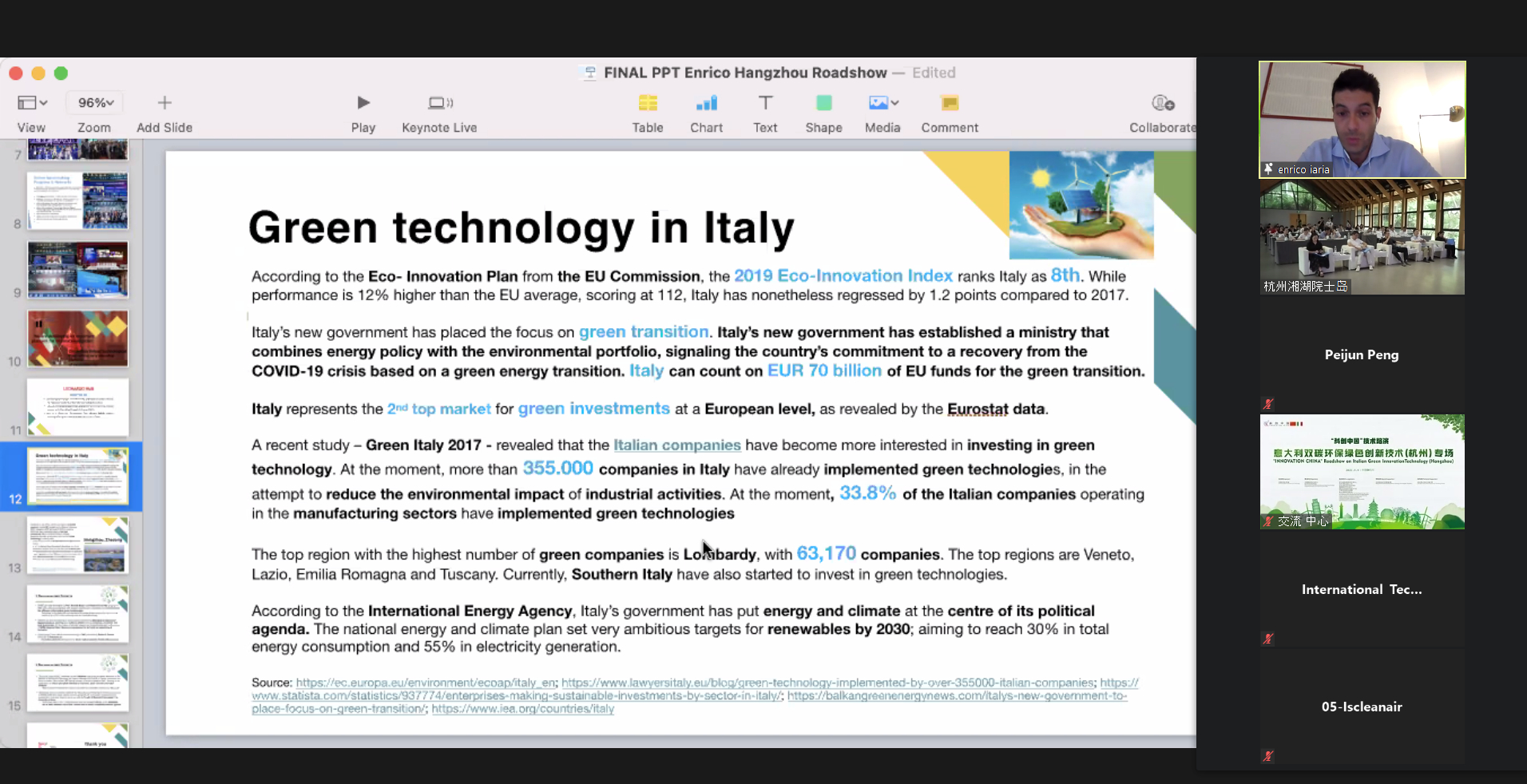Select the enrico iaria video tile

coord(1362,120)
